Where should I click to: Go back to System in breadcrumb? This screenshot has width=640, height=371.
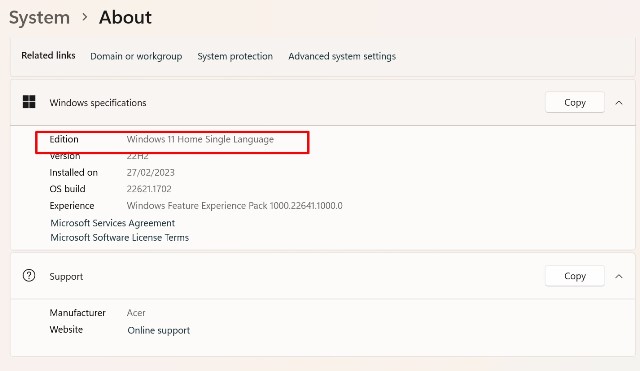[39, 18]
